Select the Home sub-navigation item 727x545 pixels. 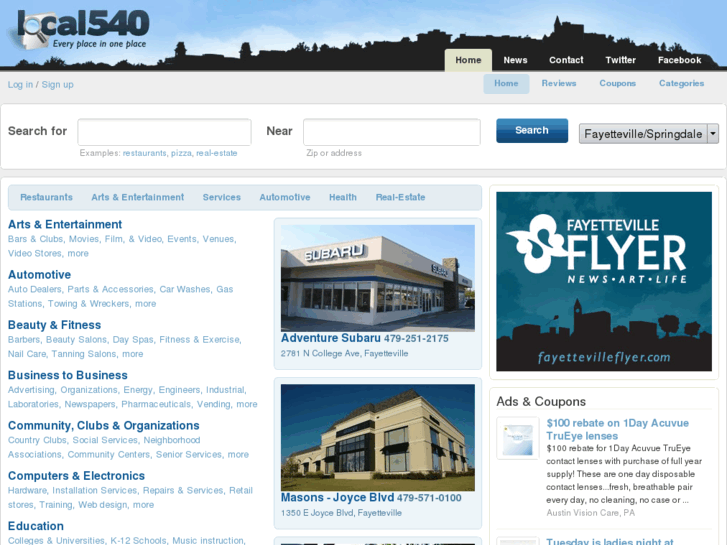click(x=506, y=83)
